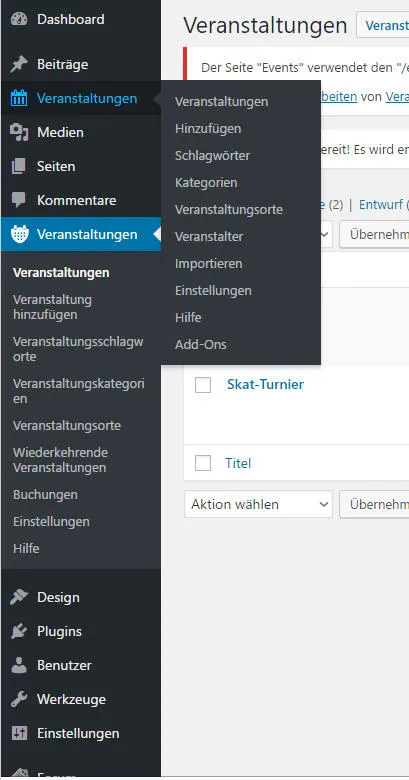Click the Werkzeuge wrench icon
Image resolution: width=409 pixels, height=780 pixels.
pyautogui.click(x=19, y=699)
